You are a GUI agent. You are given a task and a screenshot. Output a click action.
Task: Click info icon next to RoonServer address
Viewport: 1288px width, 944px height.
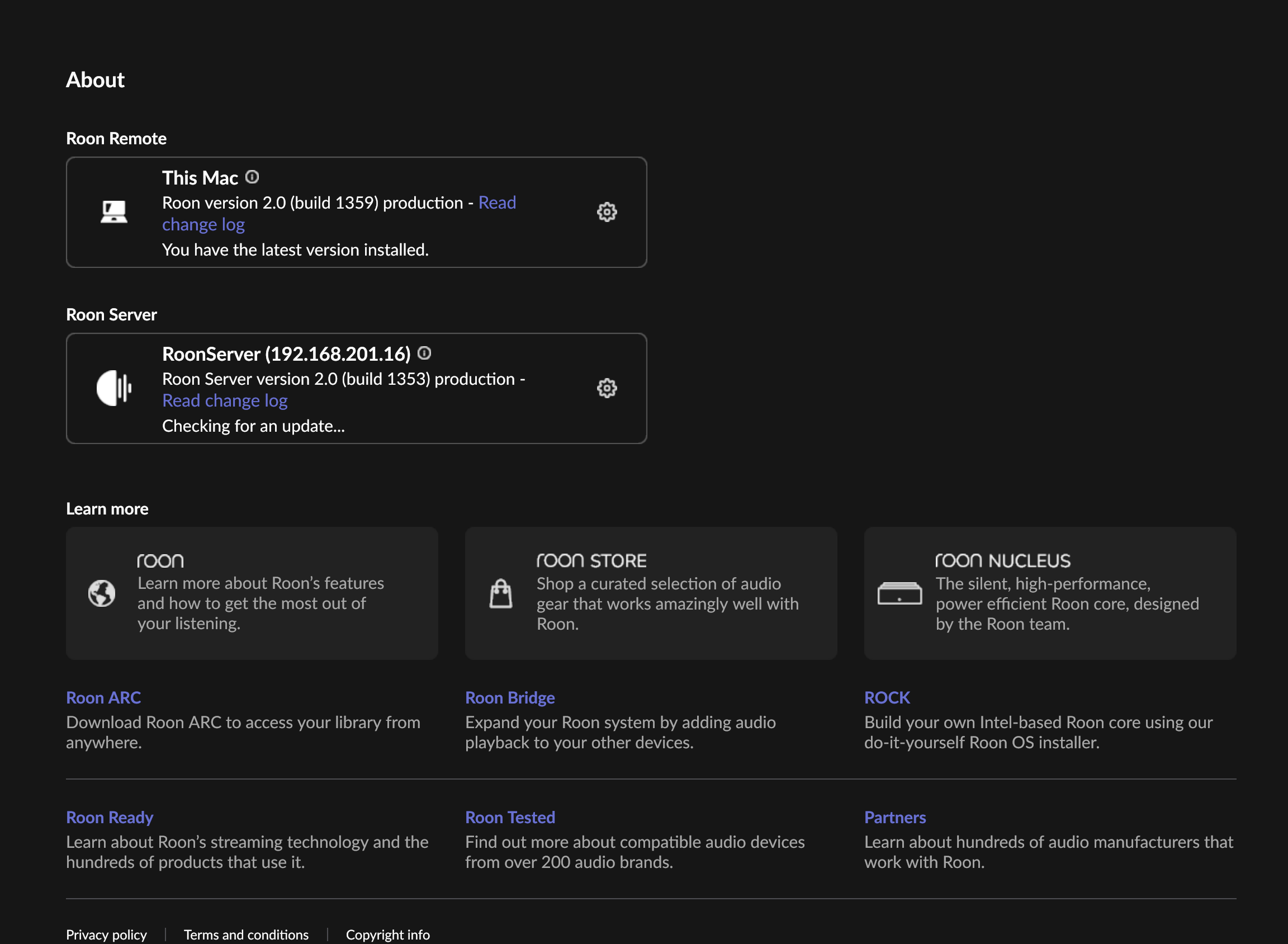[424, 353]
